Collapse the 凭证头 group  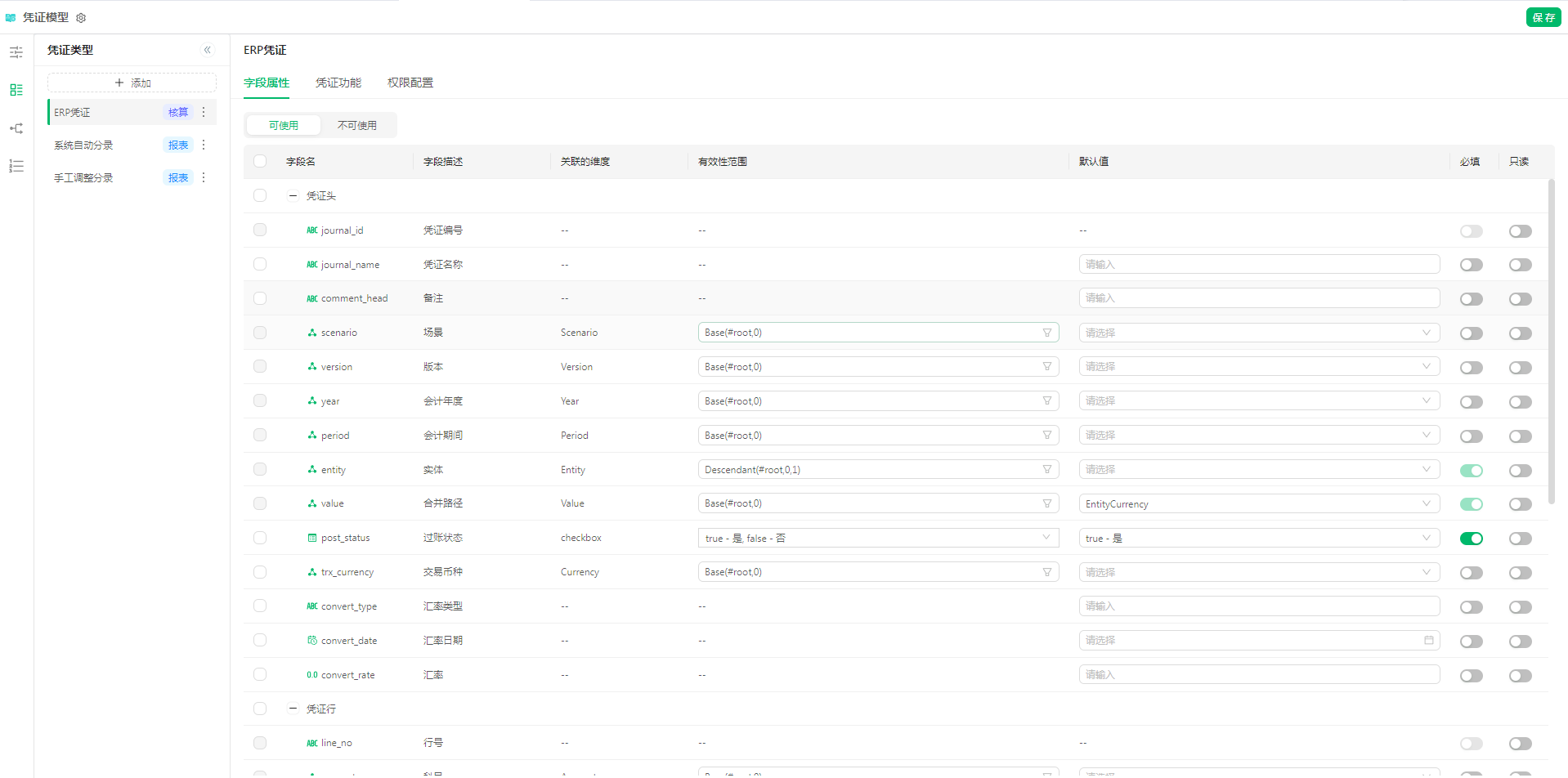(x=293, y=196)
